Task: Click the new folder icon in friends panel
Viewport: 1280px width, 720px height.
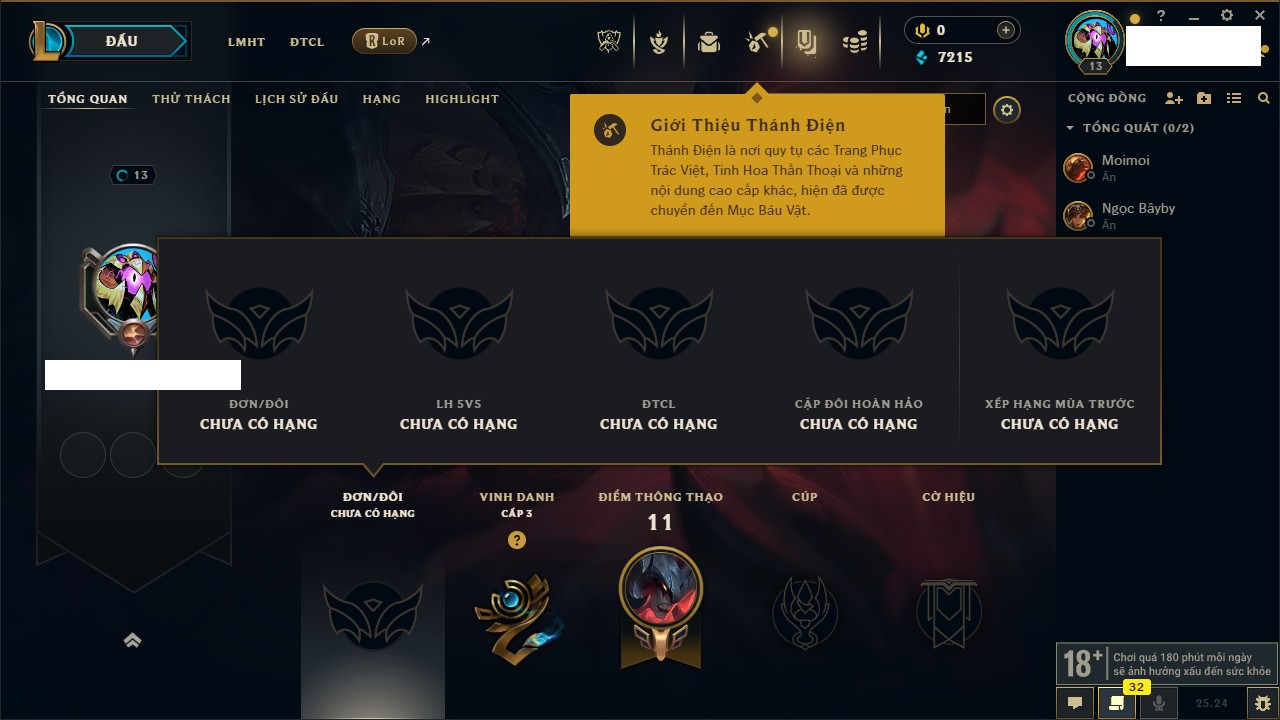Action: [x=1204, y=98]
